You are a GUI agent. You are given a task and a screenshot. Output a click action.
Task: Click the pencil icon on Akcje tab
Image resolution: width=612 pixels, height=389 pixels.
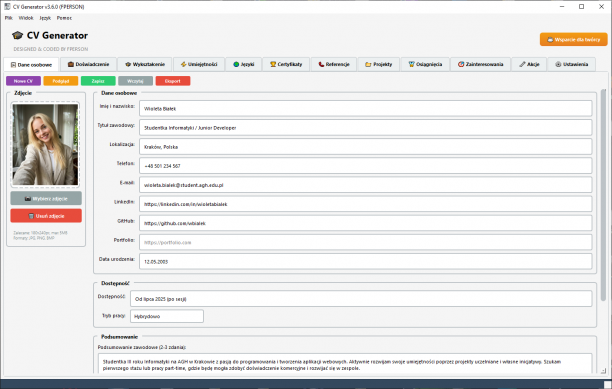522,64
